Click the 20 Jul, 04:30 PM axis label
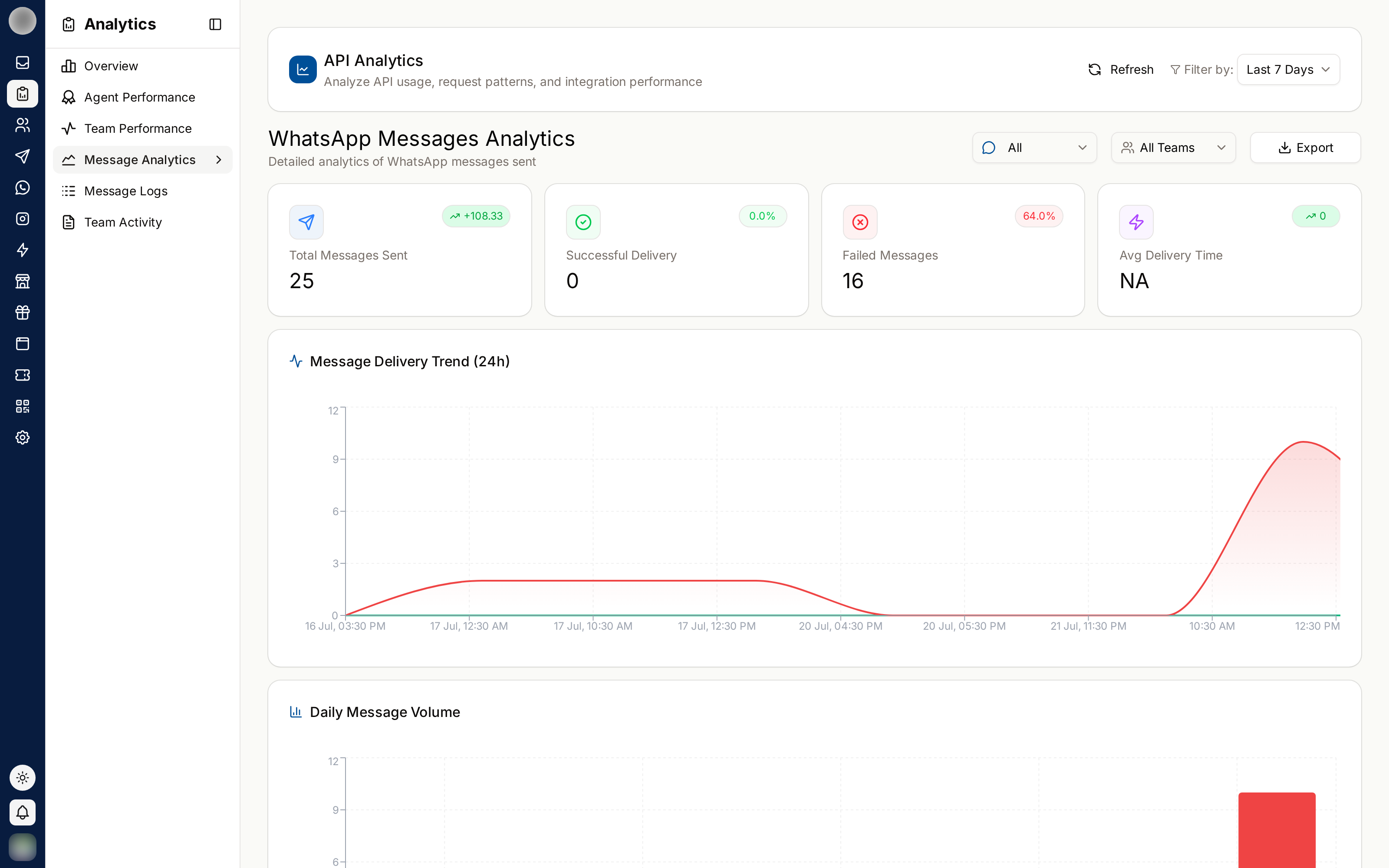The height and width of the screenshot is (868, 1389). click(840, 626)
